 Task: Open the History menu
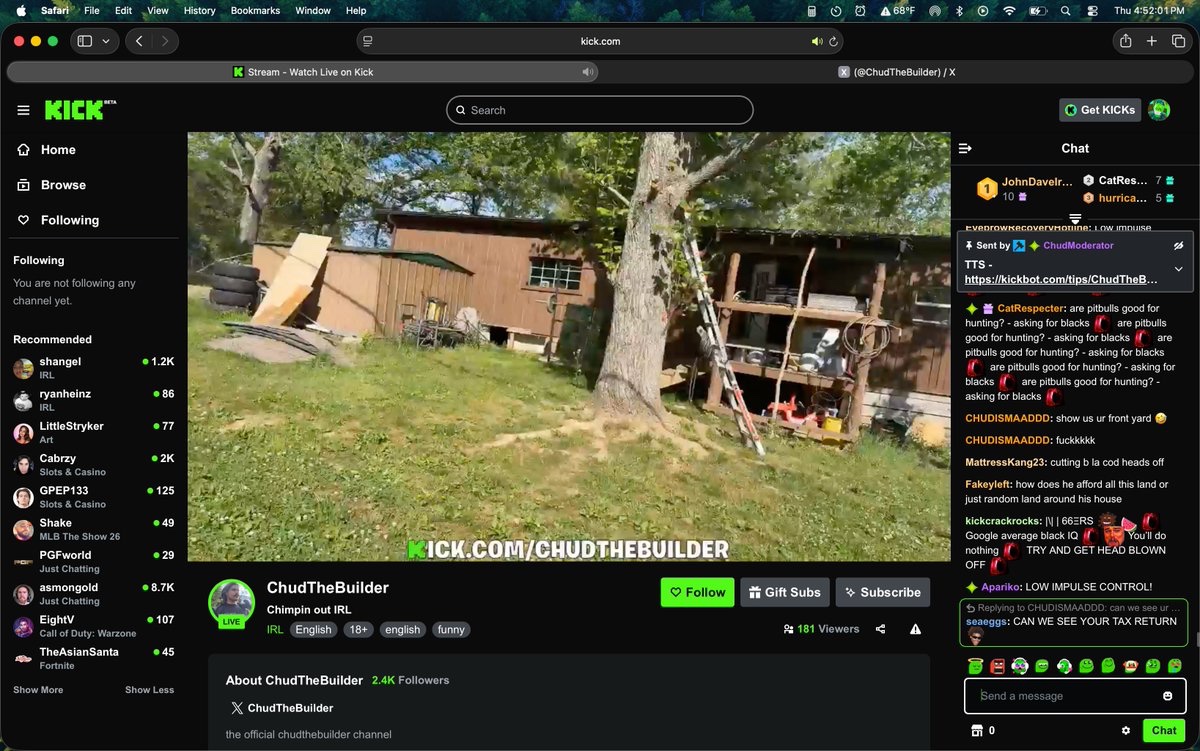199,10
